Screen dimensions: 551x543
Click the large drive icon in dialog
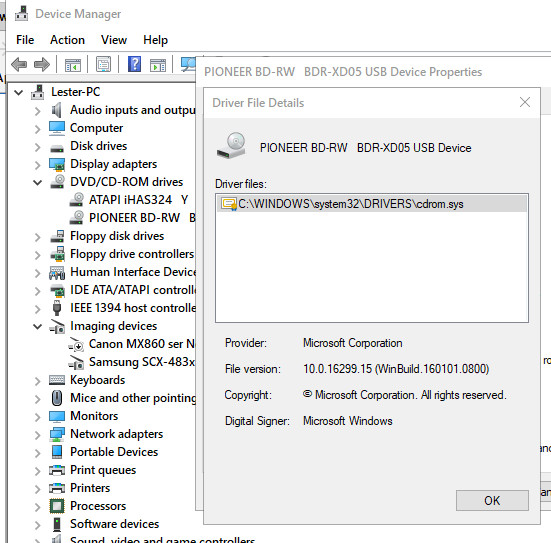coord(231,146)
